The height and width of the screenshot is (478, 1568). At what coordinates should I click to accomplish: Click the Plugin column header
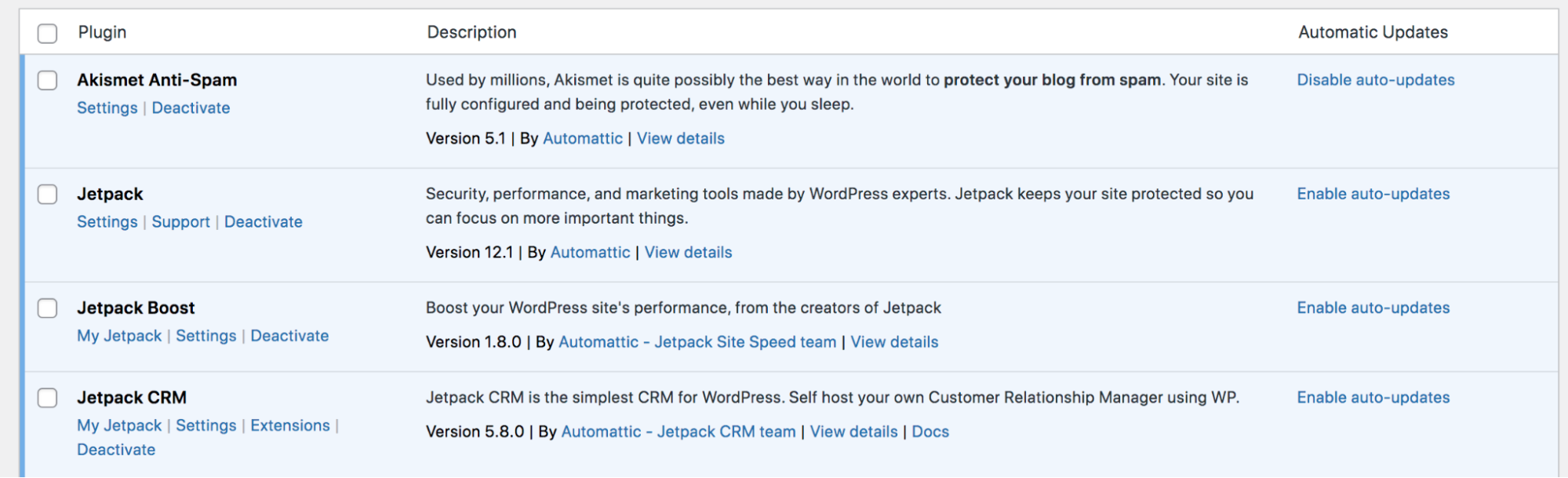pos(102,32)
